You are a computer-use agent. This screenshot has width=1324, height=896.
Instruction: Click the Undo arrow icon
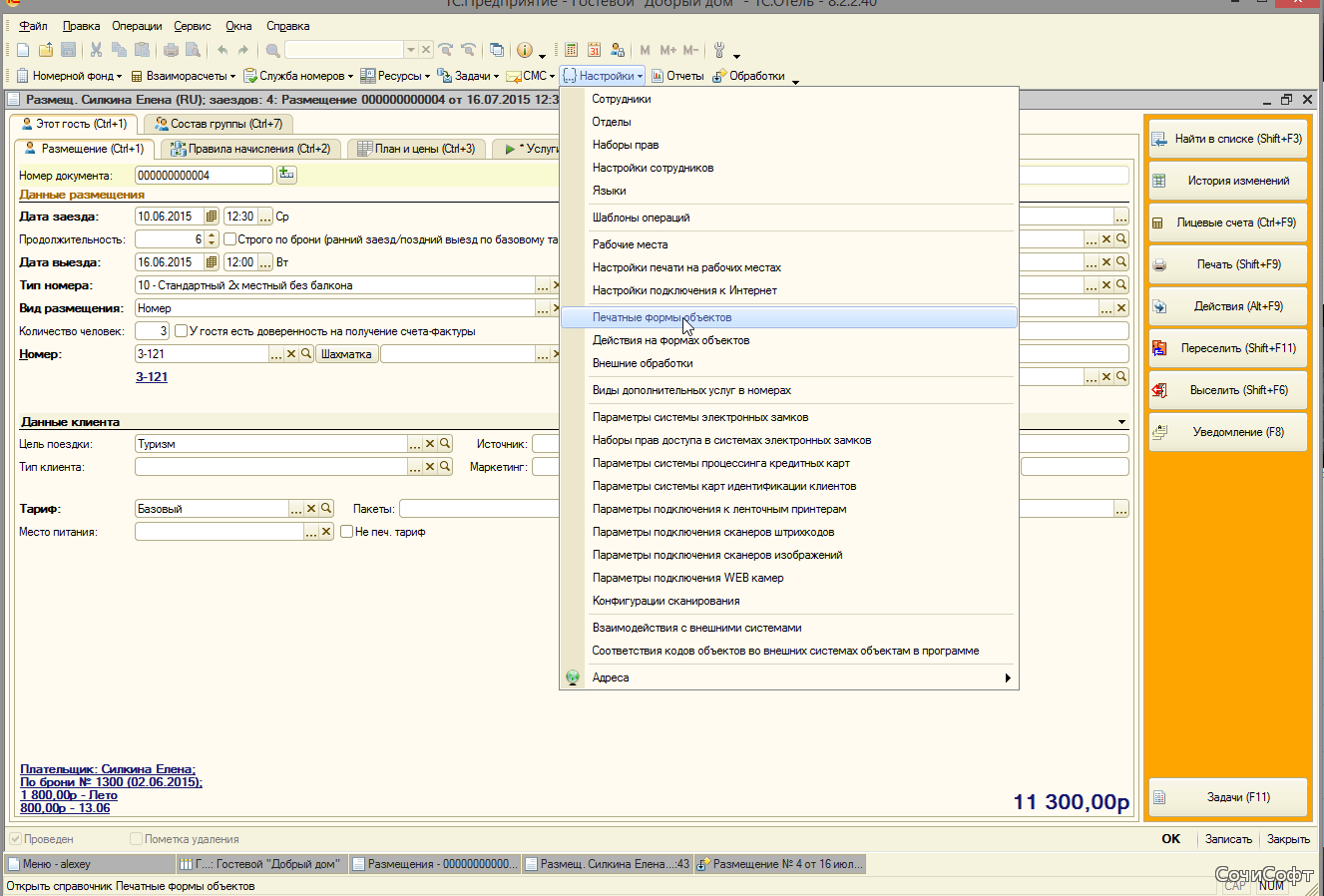(x=222, y=50)
